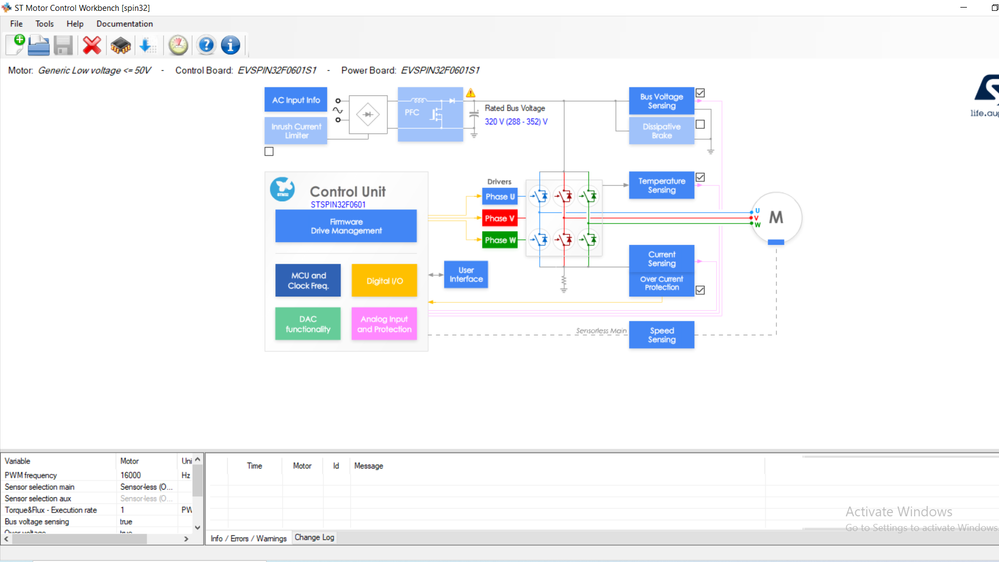This screenshot has width=999, height=562.
Task: Open the User Interface block
Action: [466, 275]
